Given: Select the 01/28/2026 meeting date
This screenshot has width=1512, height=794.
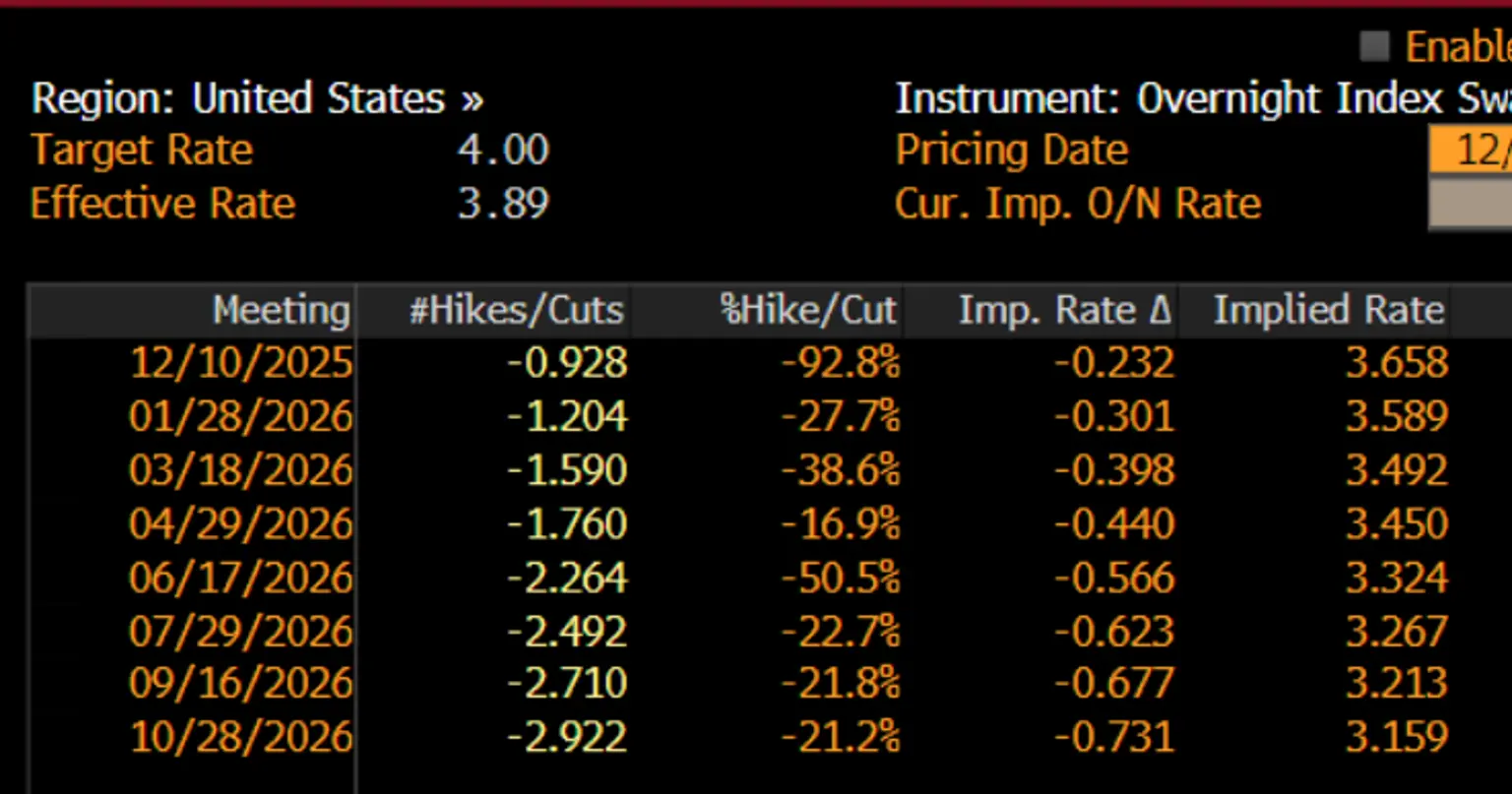Looking at the screenshot, I should (x=241, y=416).
